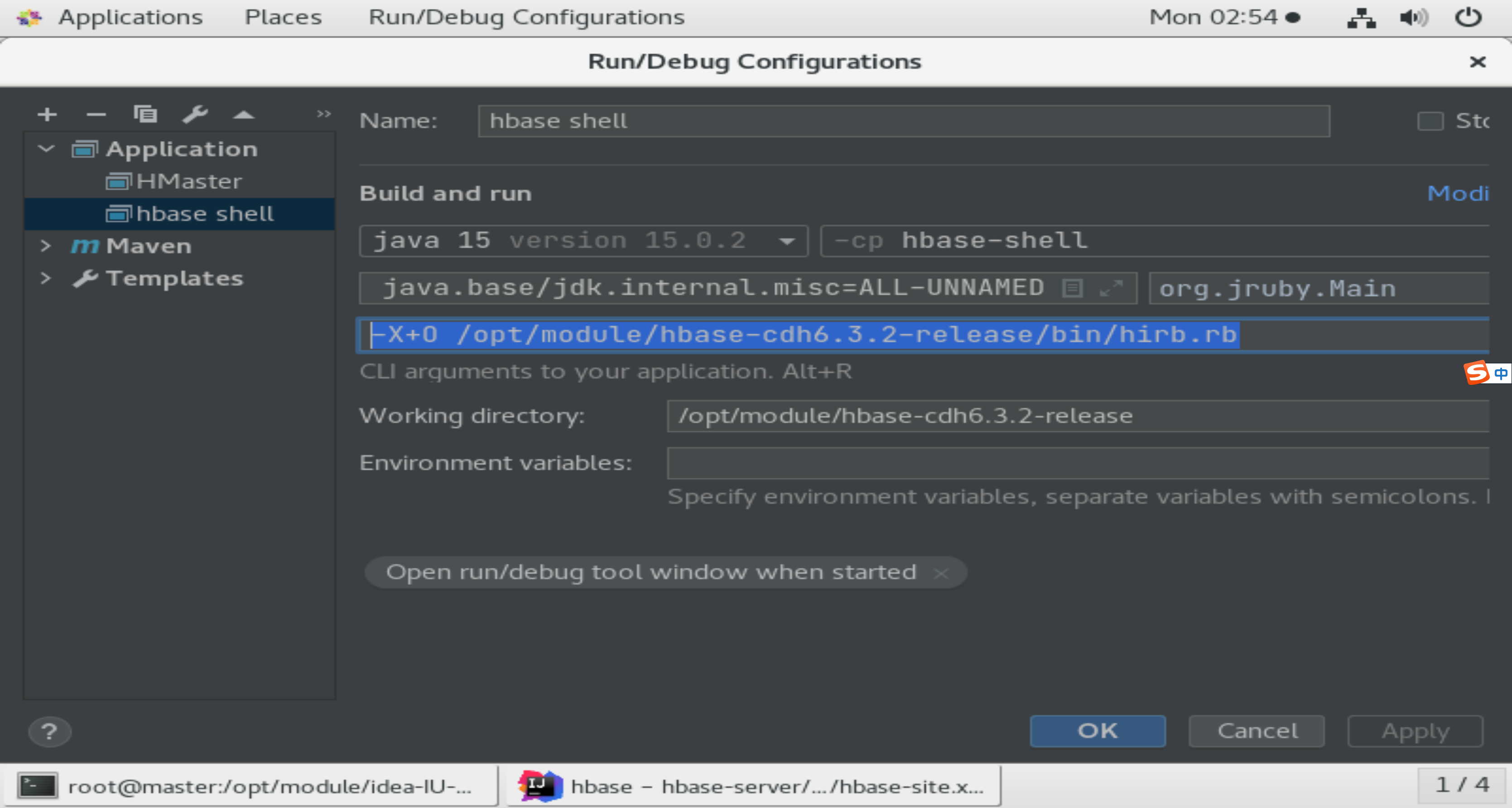Expand the Maven tree node
This screenshot has height=808, width=1512.
(x=46, y=246)
